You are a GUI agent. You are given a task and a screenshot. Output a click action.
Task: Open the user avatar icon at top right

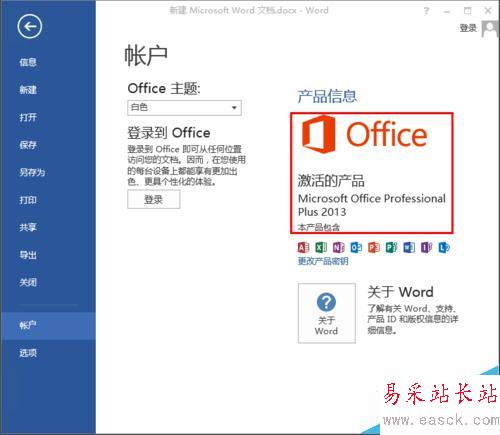click(x=490, y=29)
